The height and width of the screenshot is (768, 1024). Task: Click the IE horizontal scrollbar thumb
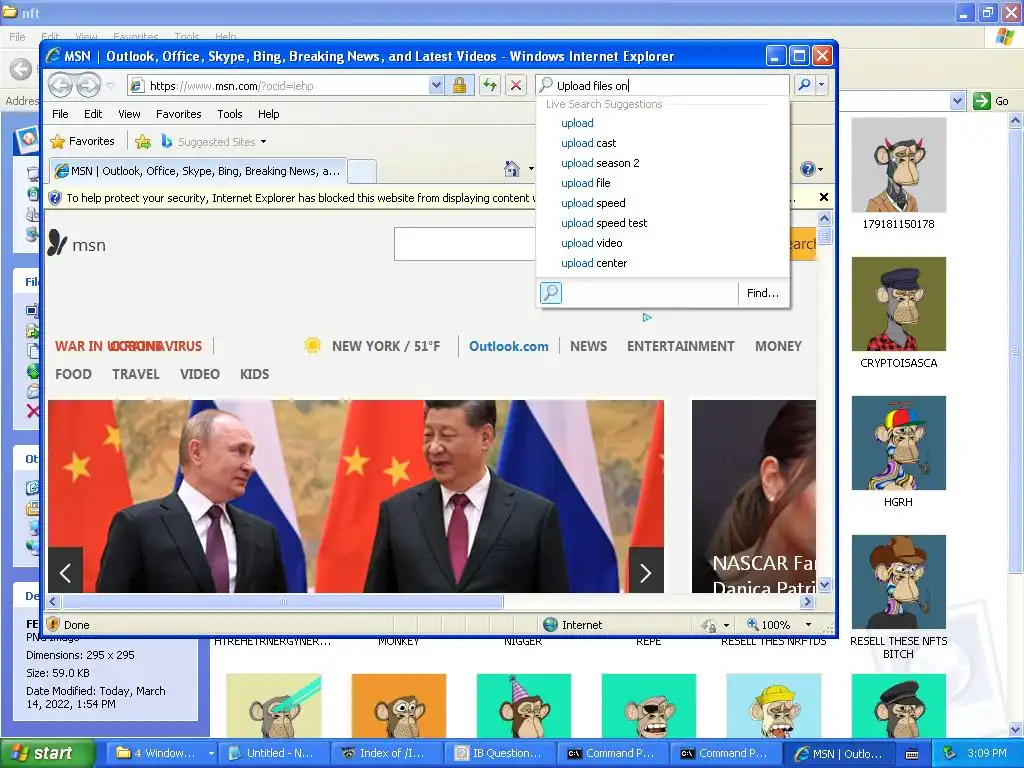pos(283,601)
